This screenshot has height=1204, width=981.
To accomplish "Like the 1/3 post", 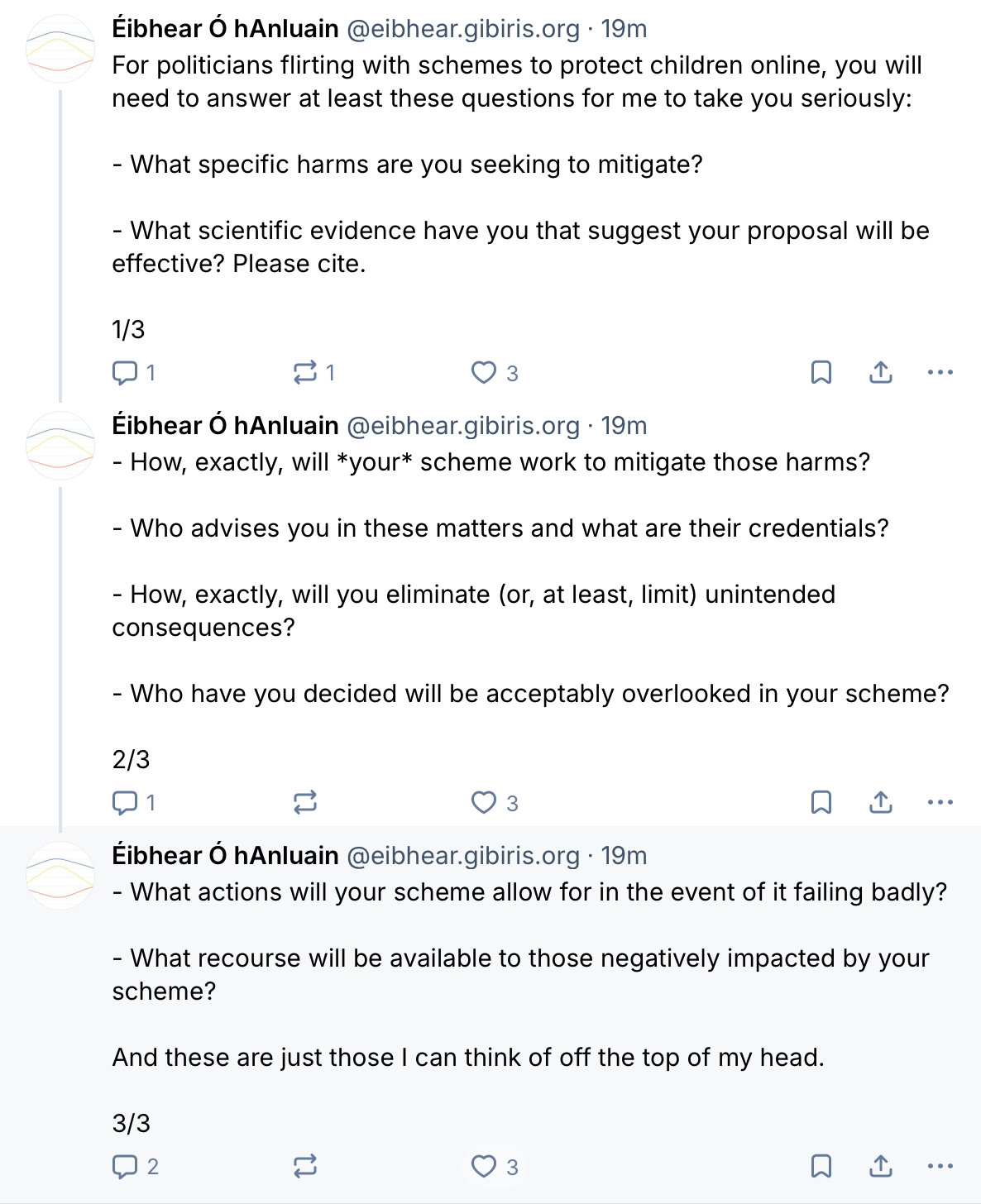I will coord(484,373).
